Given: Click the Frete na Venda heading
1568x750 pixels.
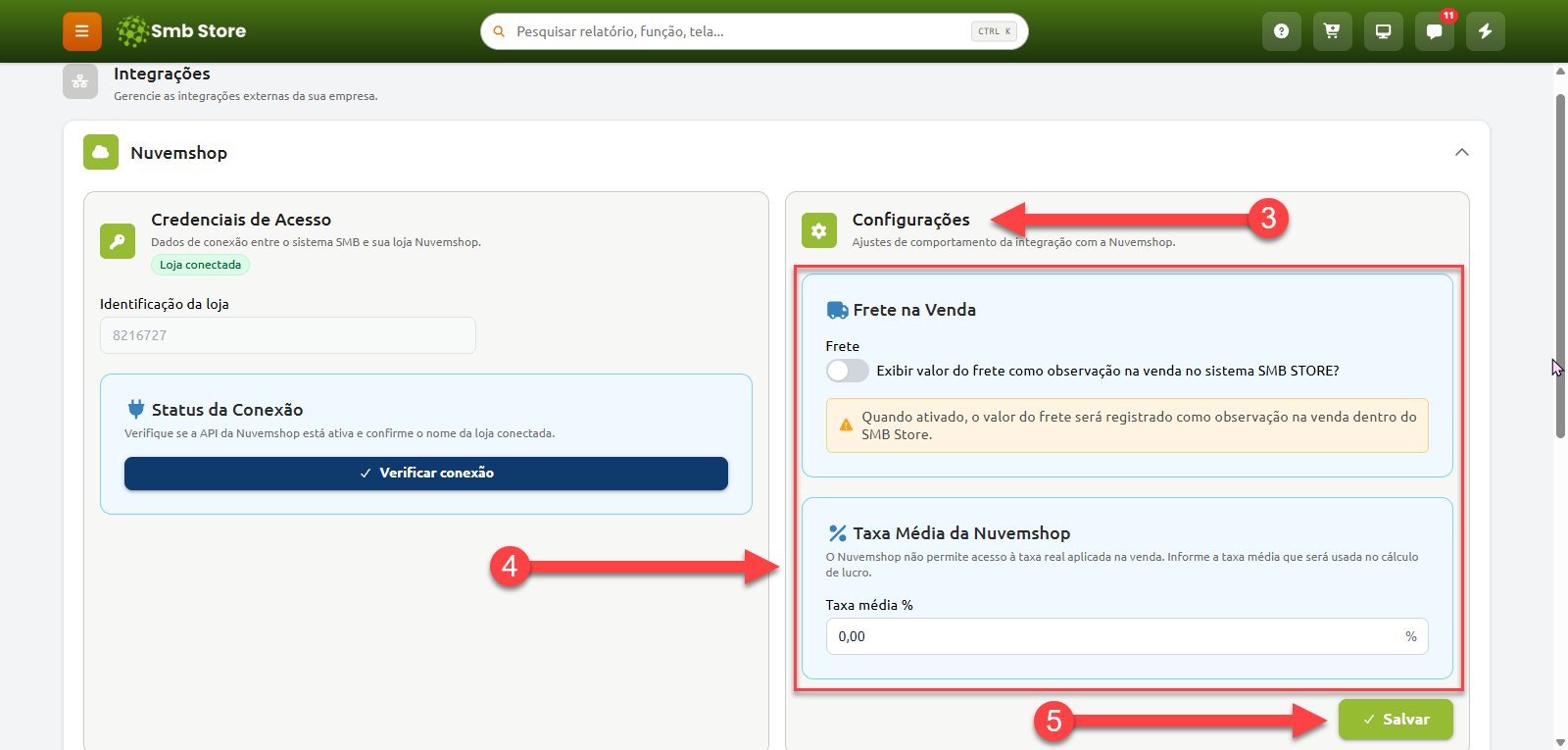Looking at the screenshot, I should tap(914, 310).
